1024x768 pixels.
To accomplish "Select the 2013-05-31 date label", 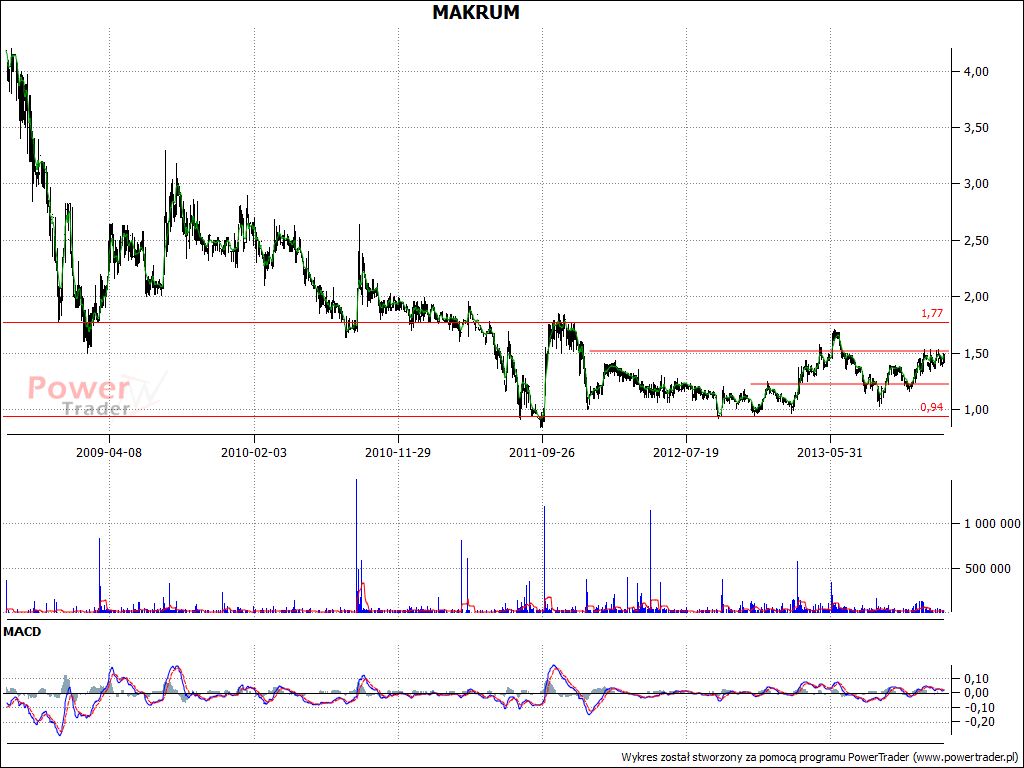I will click(830, 453).
